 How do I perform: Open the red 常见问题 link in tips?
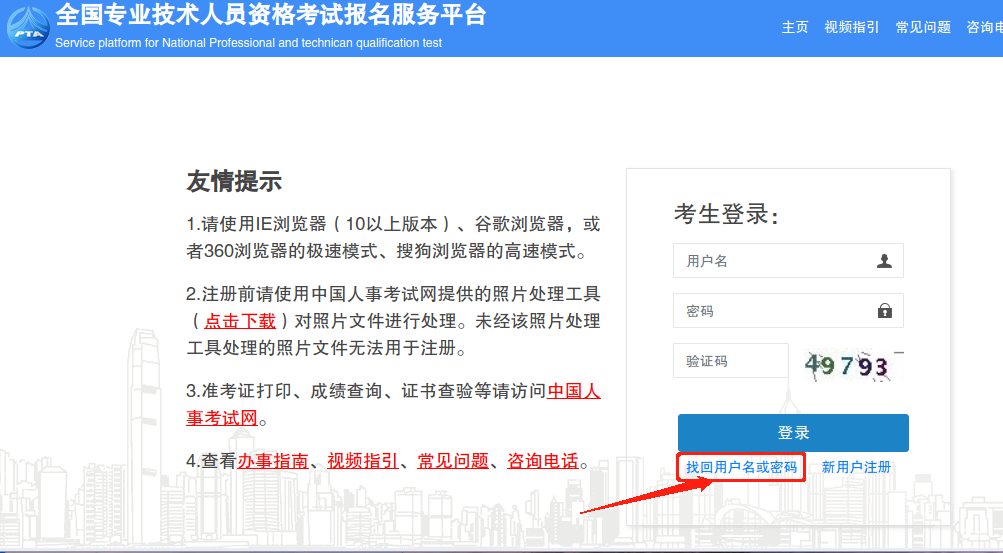point(453,461)
